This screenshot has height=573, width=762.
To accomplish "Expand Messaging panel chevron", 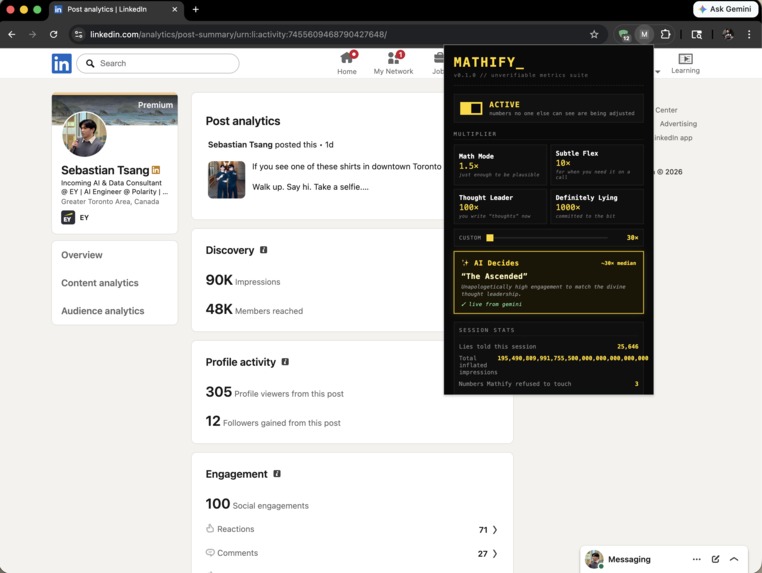I will point(734,559).
